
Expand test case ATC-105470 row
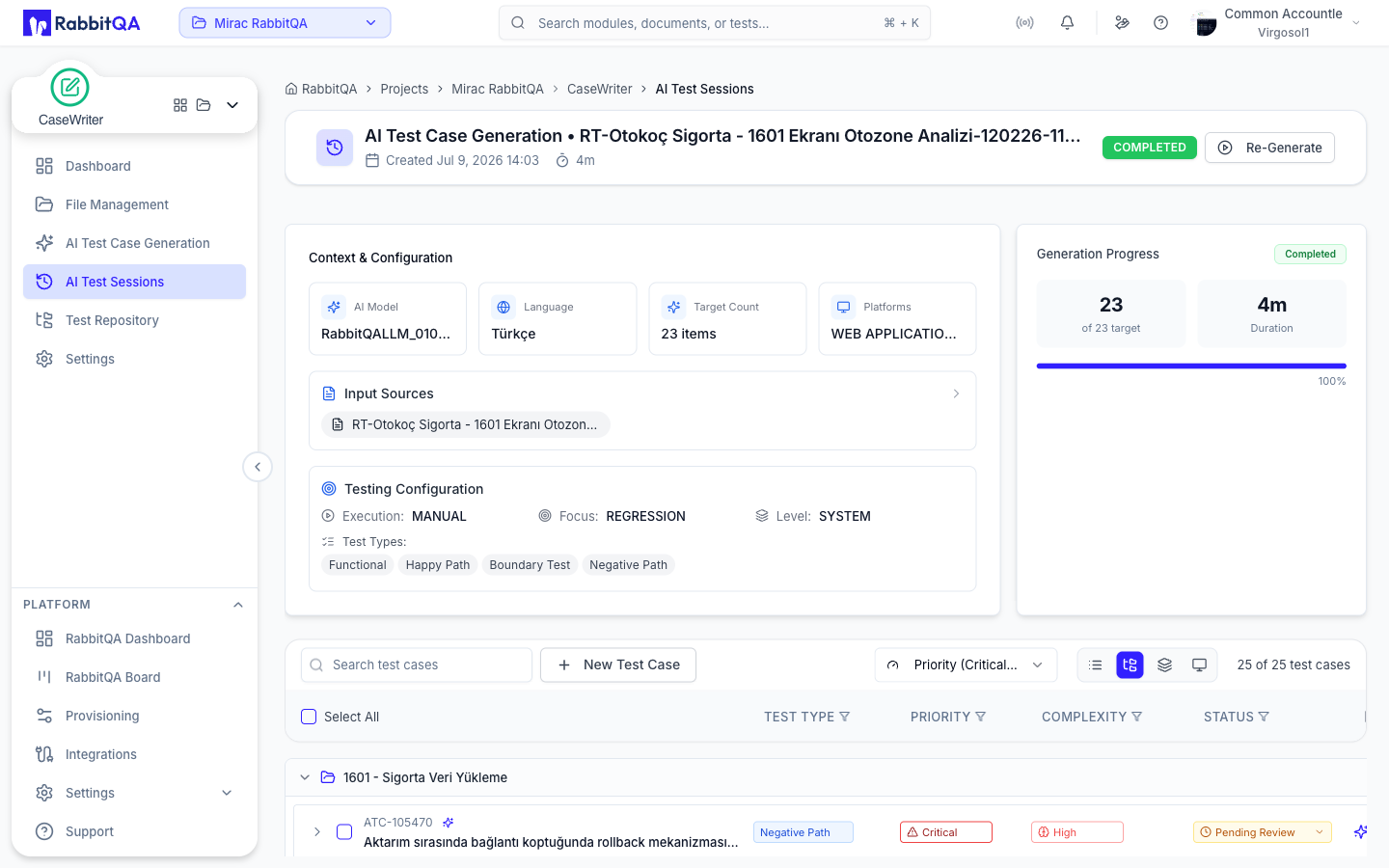(x=317, y=831)
